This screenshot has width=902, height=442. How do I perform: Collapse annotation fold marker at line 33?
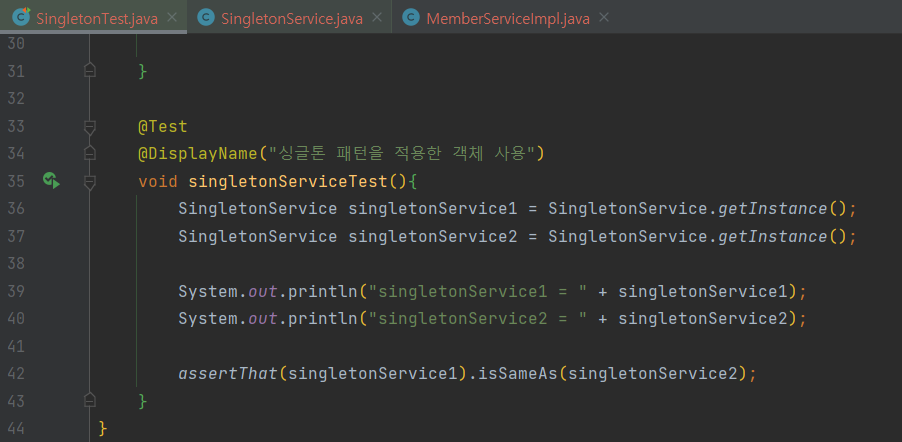pos(89,127)
